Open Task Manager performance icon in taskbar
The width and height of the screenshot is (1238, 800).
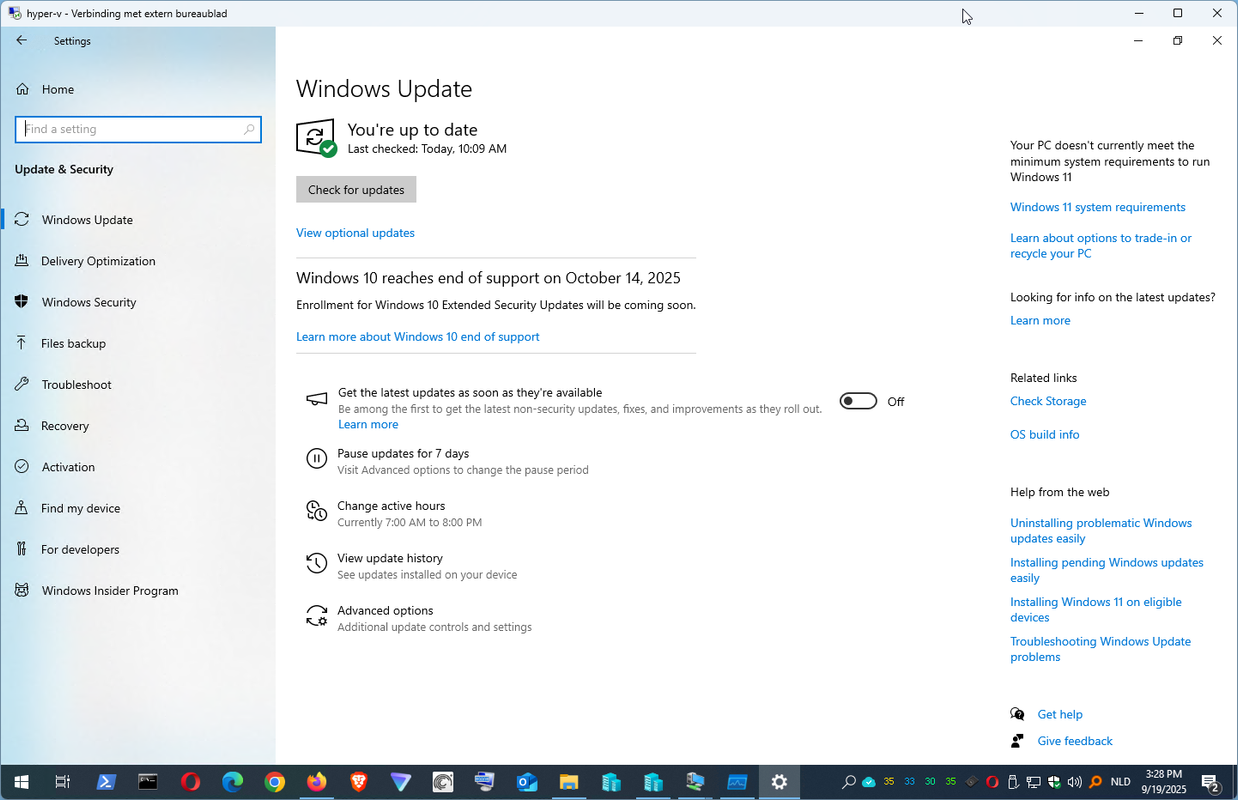tap(737, 782)
